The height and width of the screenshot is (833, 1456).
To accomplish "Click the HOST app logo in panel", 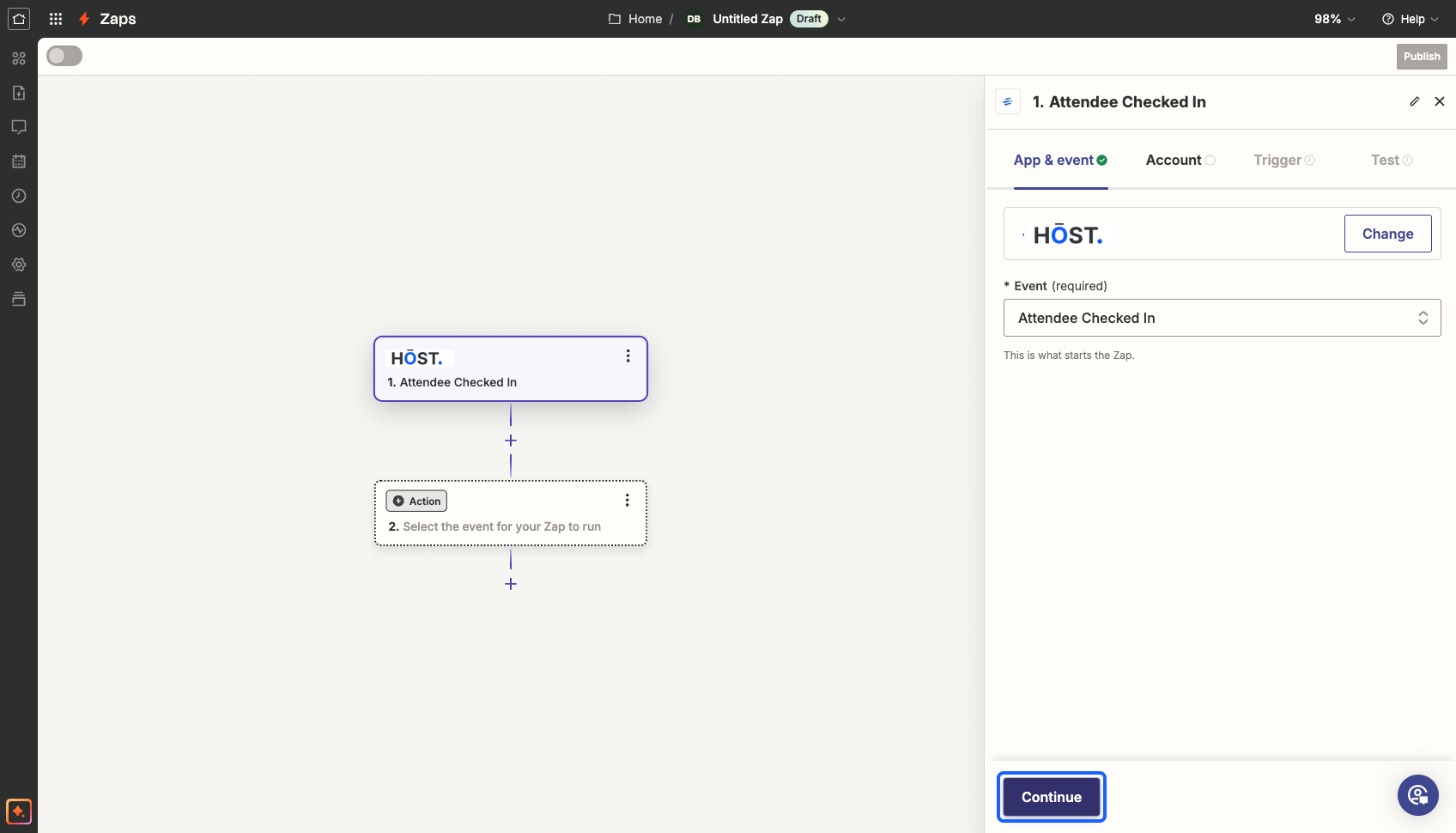I will tap(1067, 234).
